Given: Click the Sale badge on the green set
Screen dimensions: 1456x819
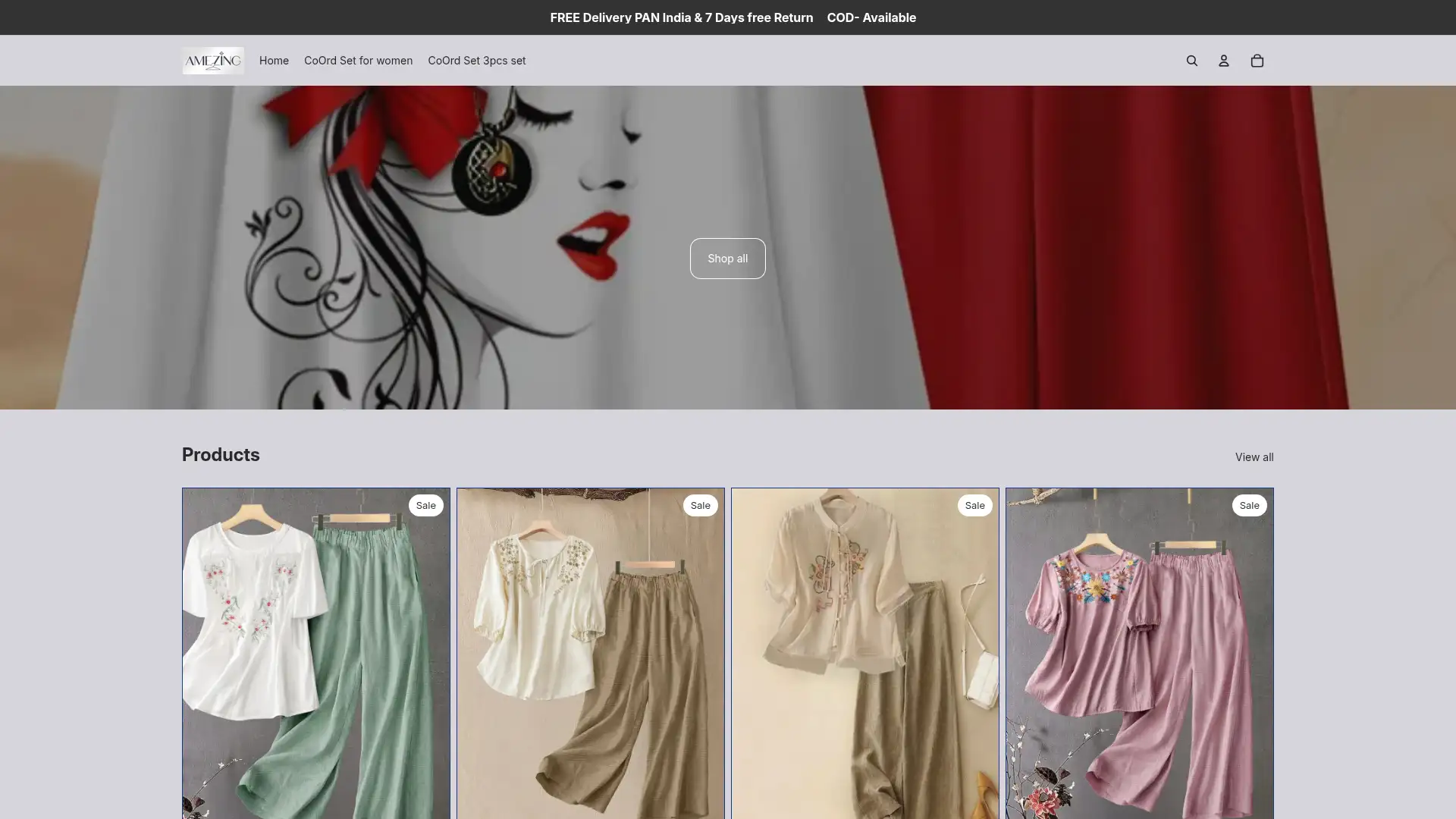Looking at the screenshot, I should pos(426,505).
